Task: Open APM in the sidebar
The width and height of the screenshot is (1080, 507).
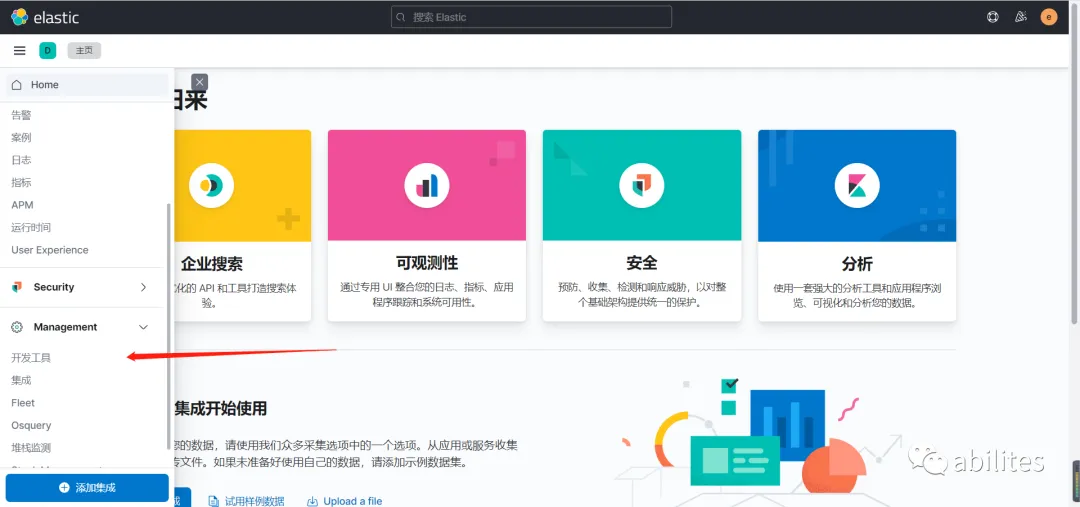Action: coord(22,205)
